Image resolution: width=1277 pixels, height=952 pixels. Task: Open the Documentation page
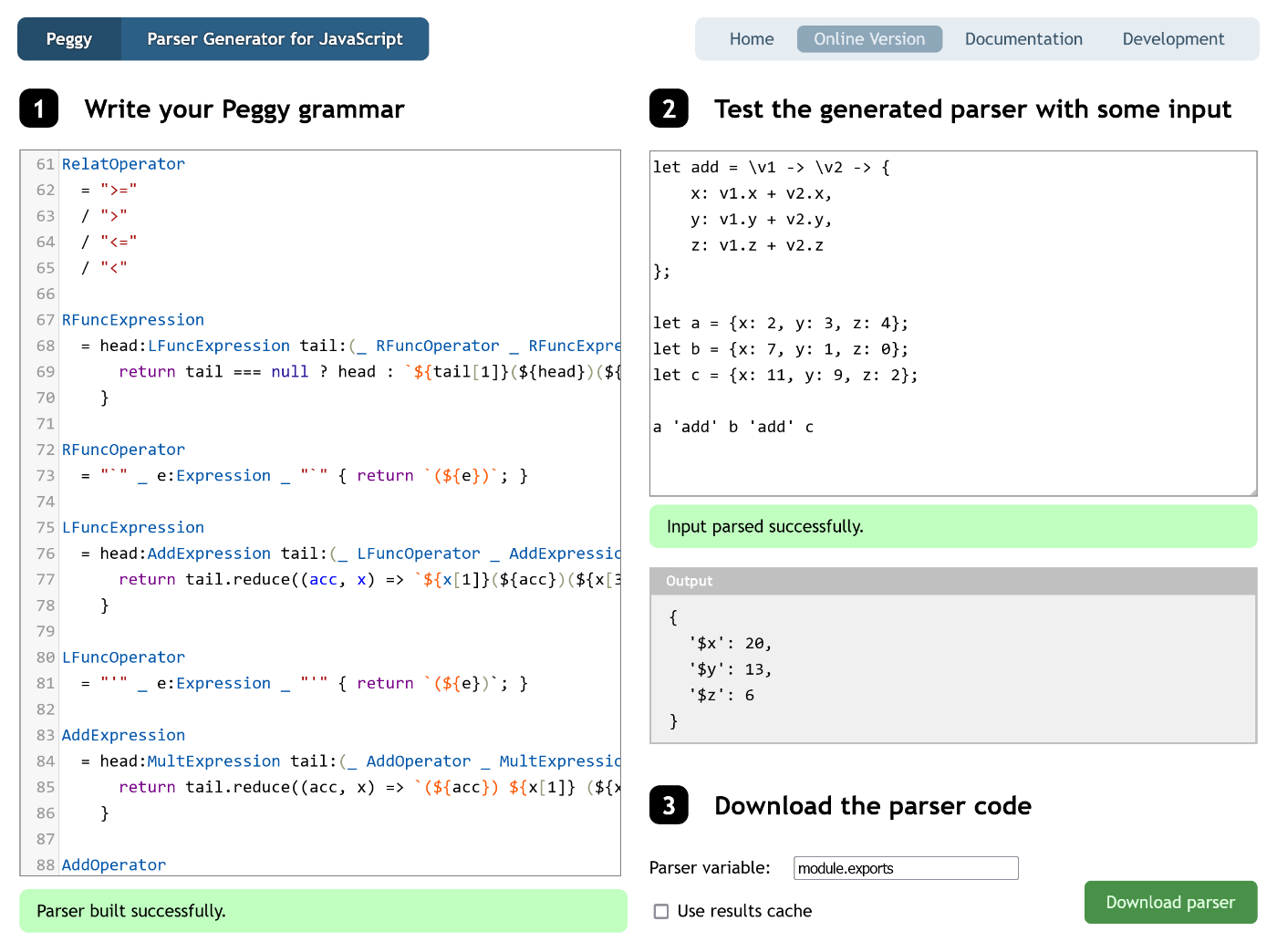(1023, 39)
